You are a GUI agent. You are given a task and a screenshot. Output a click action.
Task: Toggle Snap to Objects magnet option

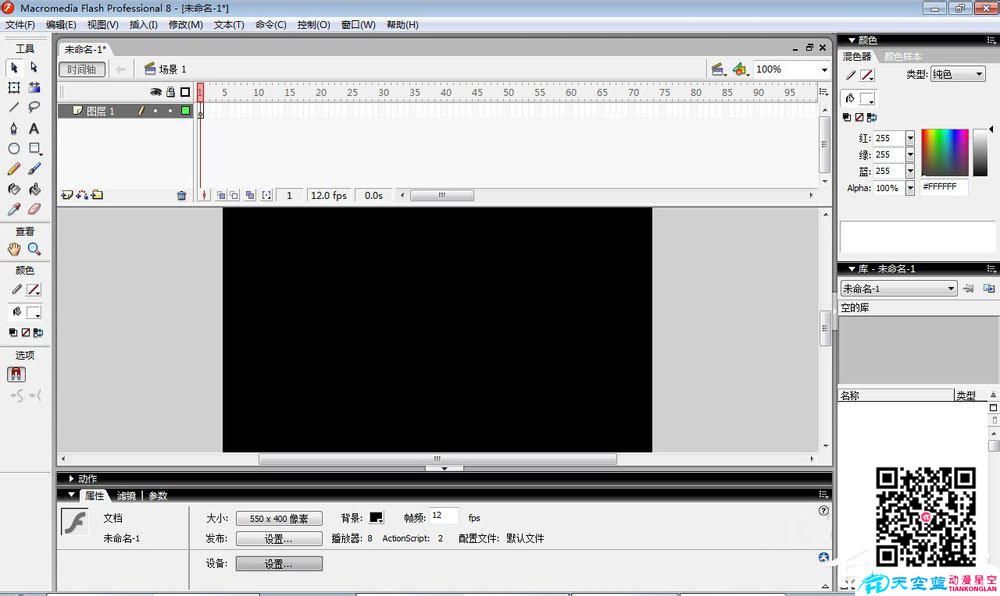pos(17,374)
